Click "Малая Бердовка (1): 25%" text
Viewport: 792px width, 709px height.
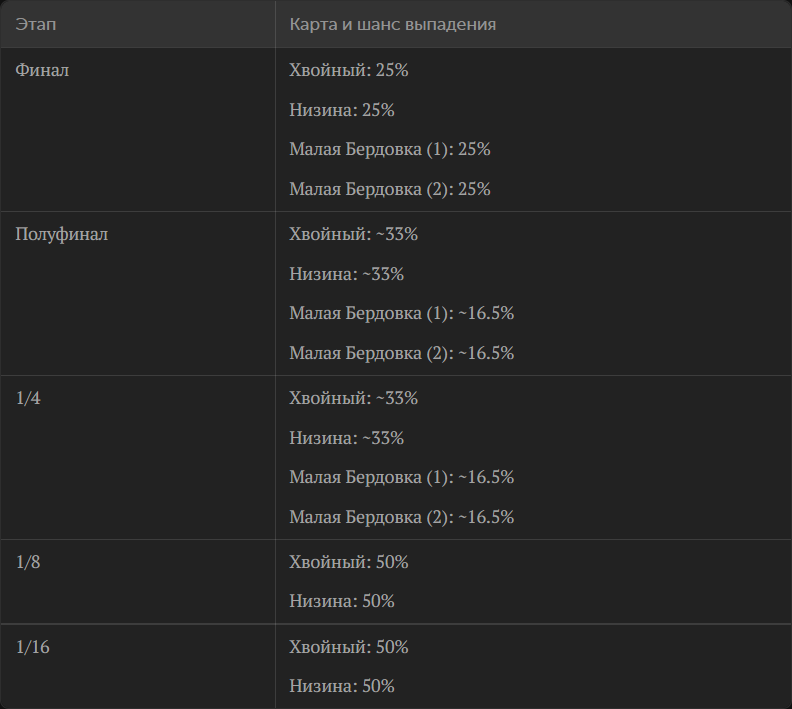point(389,149)
